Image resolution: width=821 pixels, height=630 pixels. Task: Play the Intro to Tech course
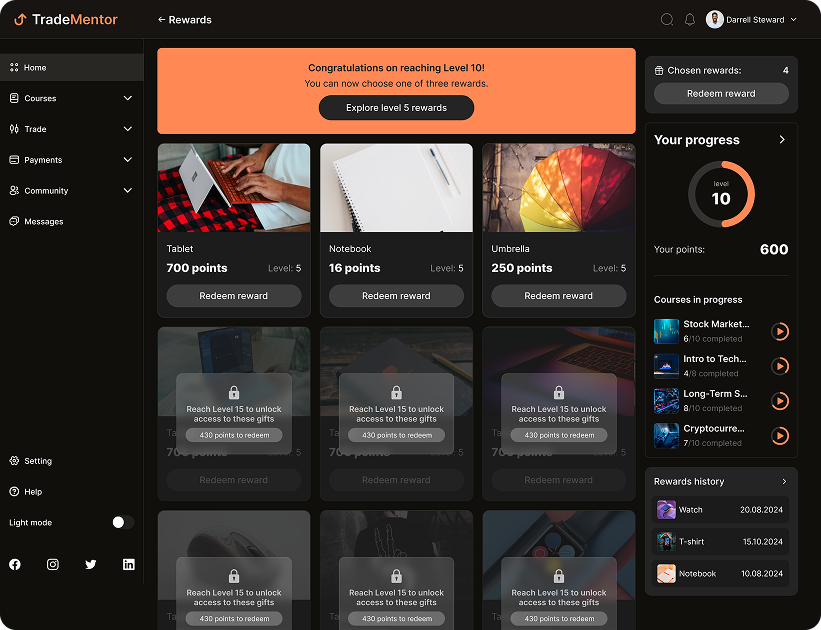(780, 366)
